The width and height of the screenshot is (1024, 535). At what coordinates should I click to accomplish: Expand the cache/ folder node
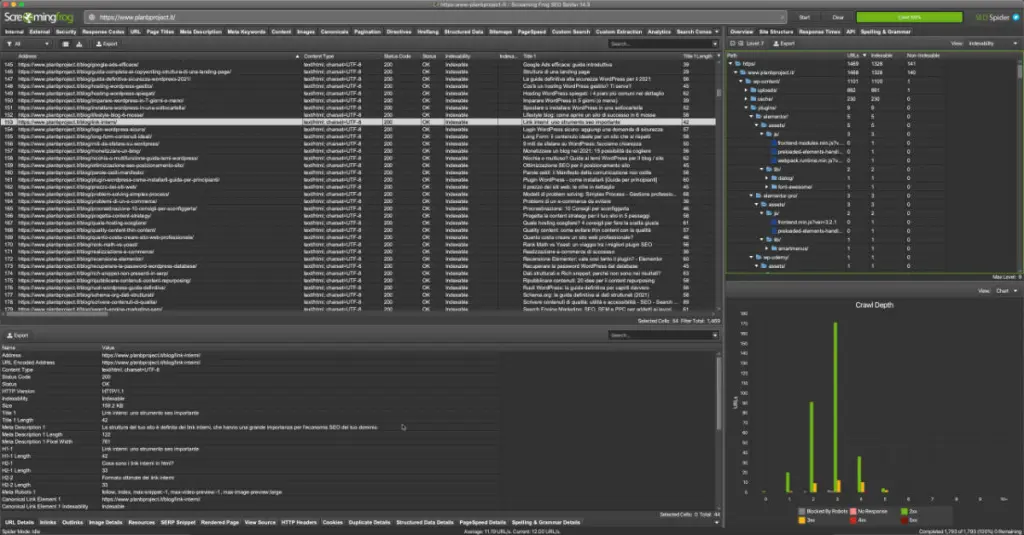[746, 99]
